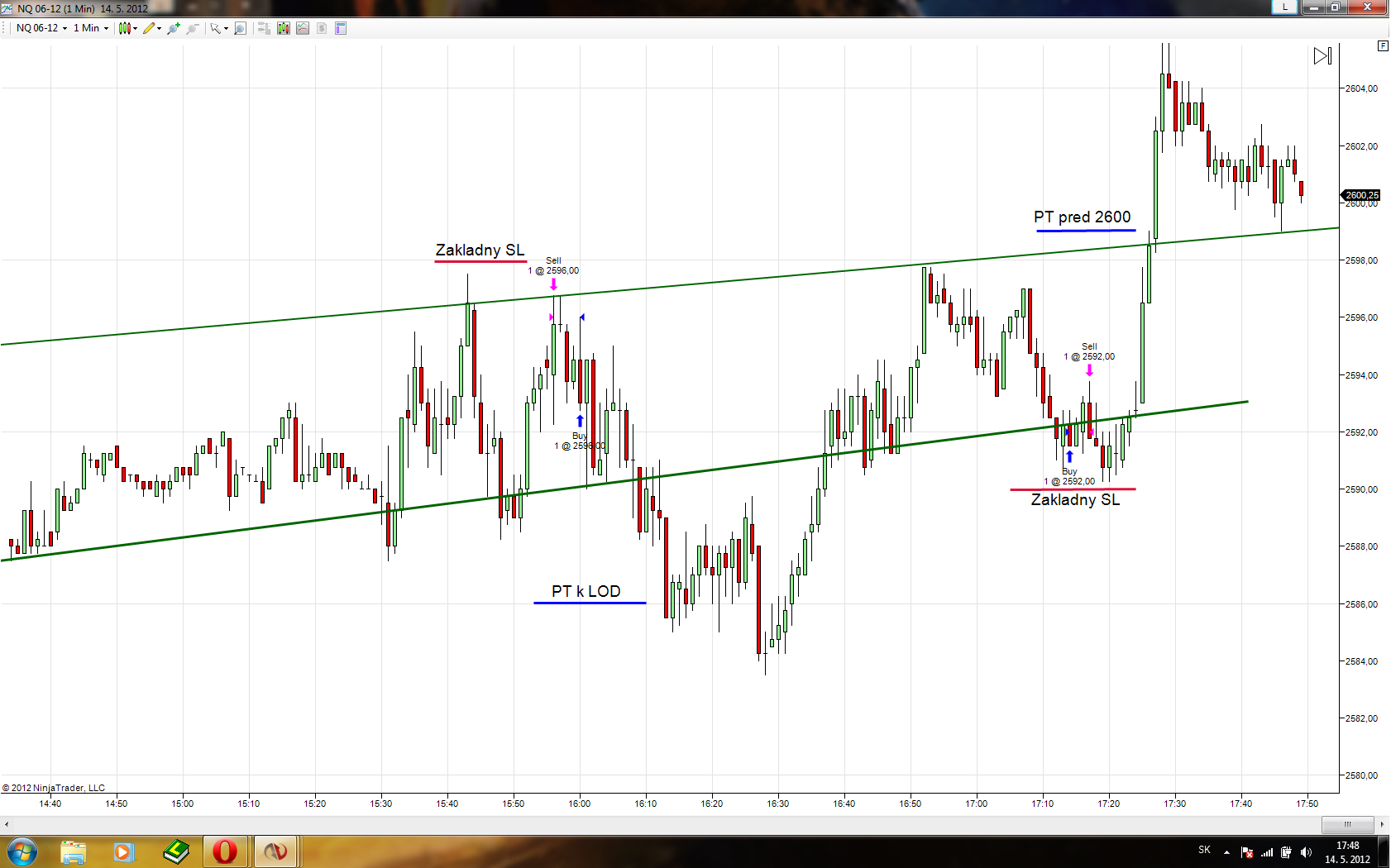Click the left scroll arrow of horizontal scrollbar
The image size is (1391, 868).
click(7, 824)
